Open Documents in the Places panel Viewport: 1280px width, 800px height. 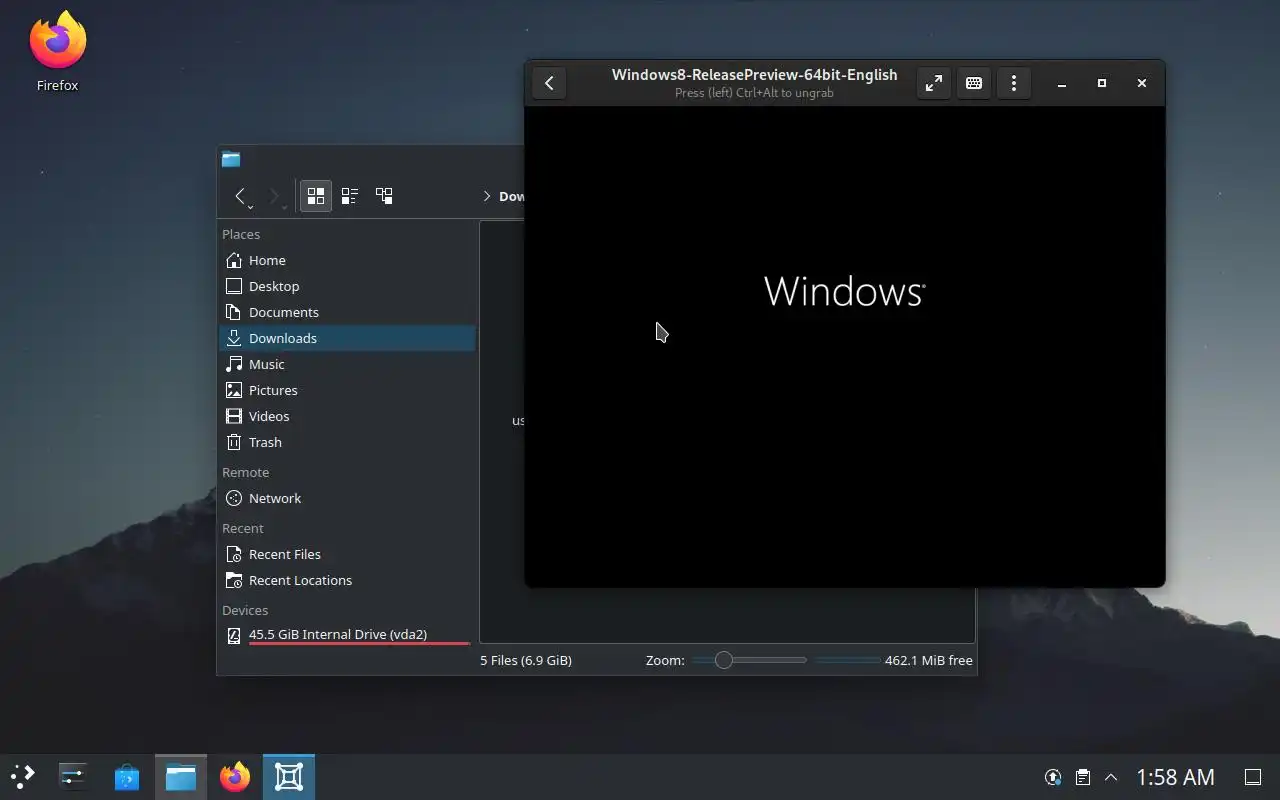347,312
